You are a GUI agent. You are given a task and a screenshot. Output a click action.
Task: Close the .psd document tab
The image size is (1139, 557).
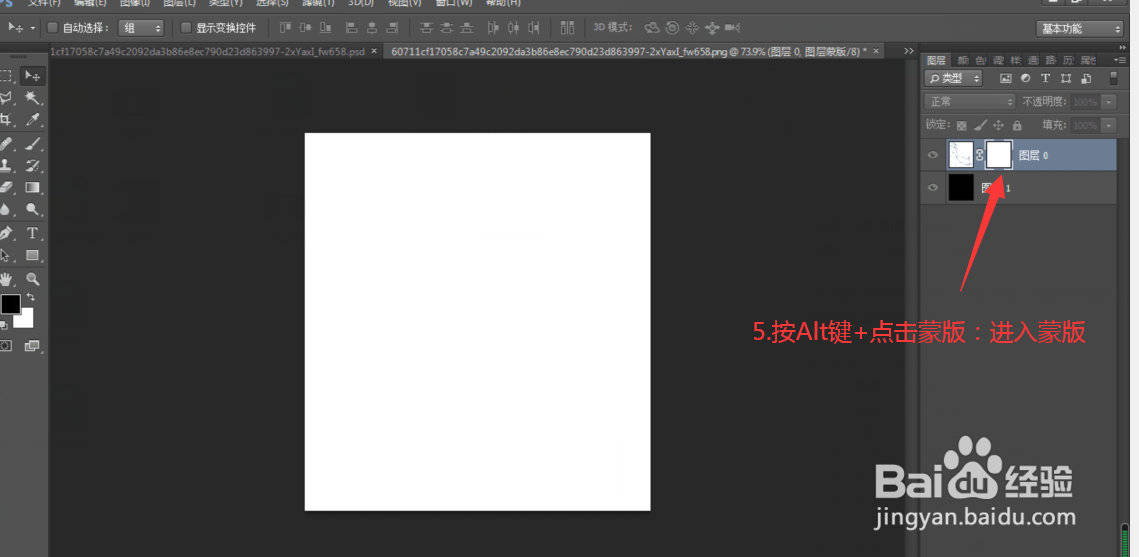(374, 52)
